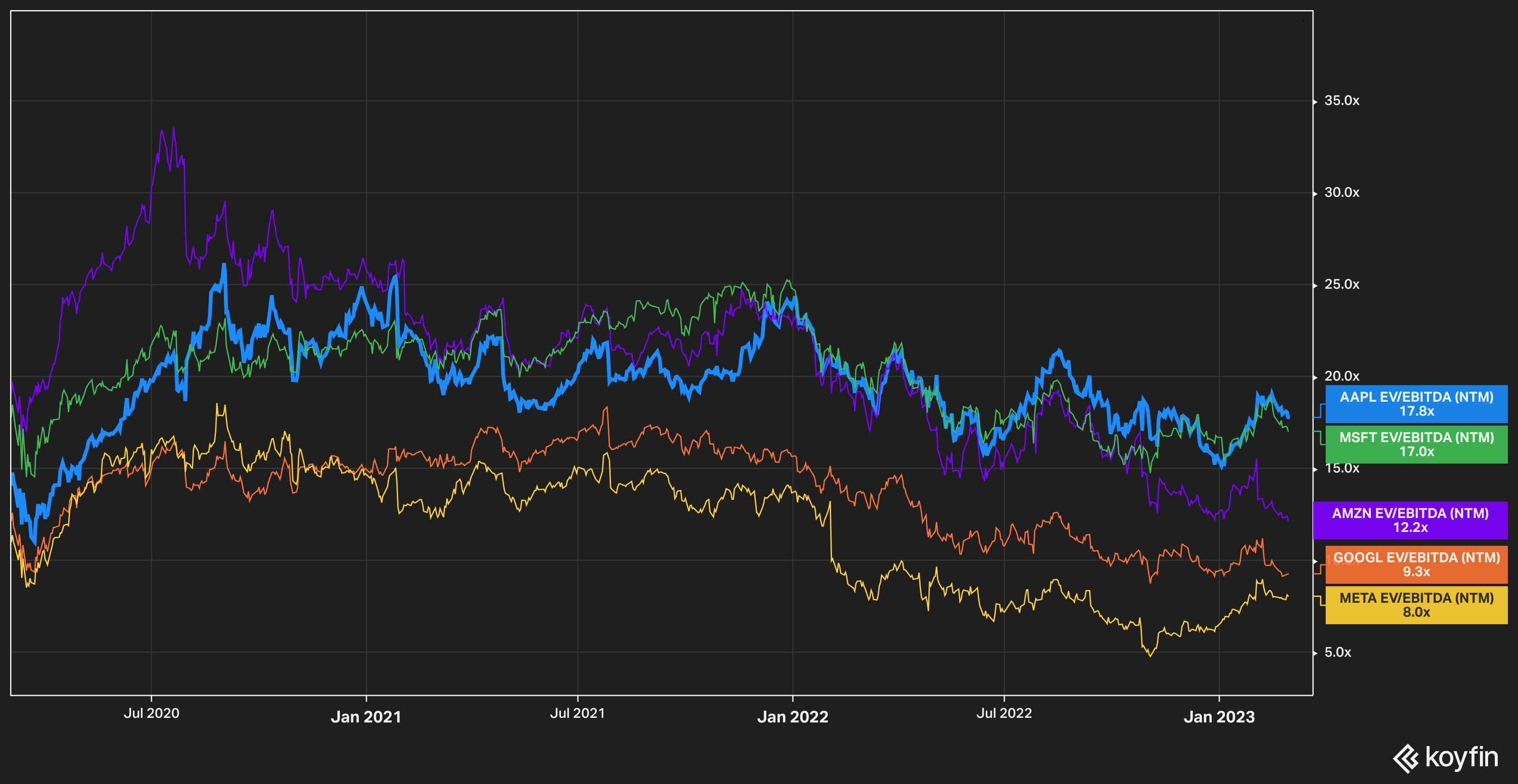Click the GOOGL EV/EBITDA (NTM) 9.3x label
This screenshot has width=1518, height=784.
click(1416, 564)
